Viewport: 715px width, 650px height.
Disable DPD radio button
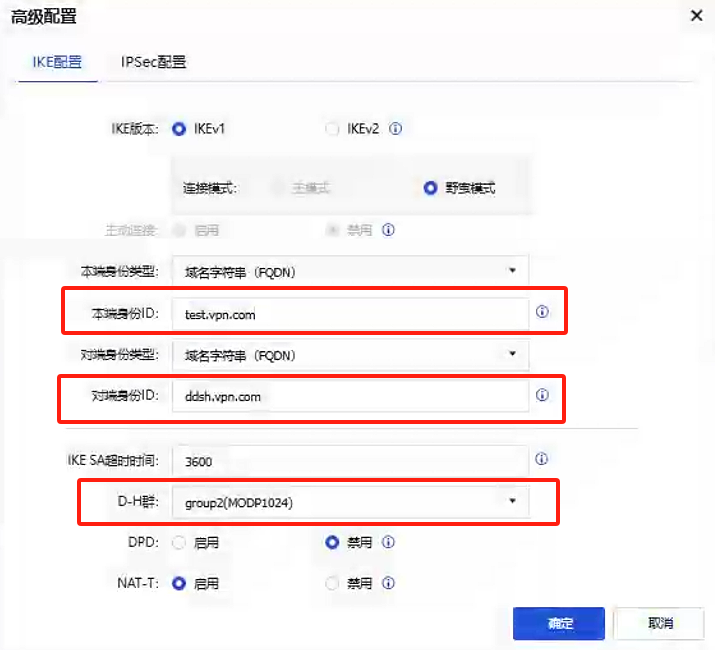click(x=332, y=542)
